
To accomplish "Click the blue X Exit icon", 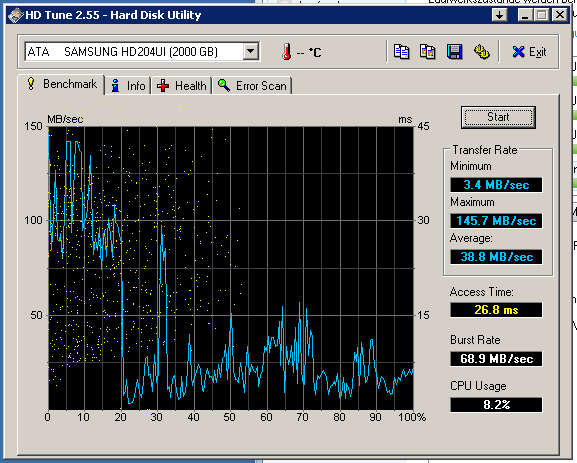I will click(518, 52).
